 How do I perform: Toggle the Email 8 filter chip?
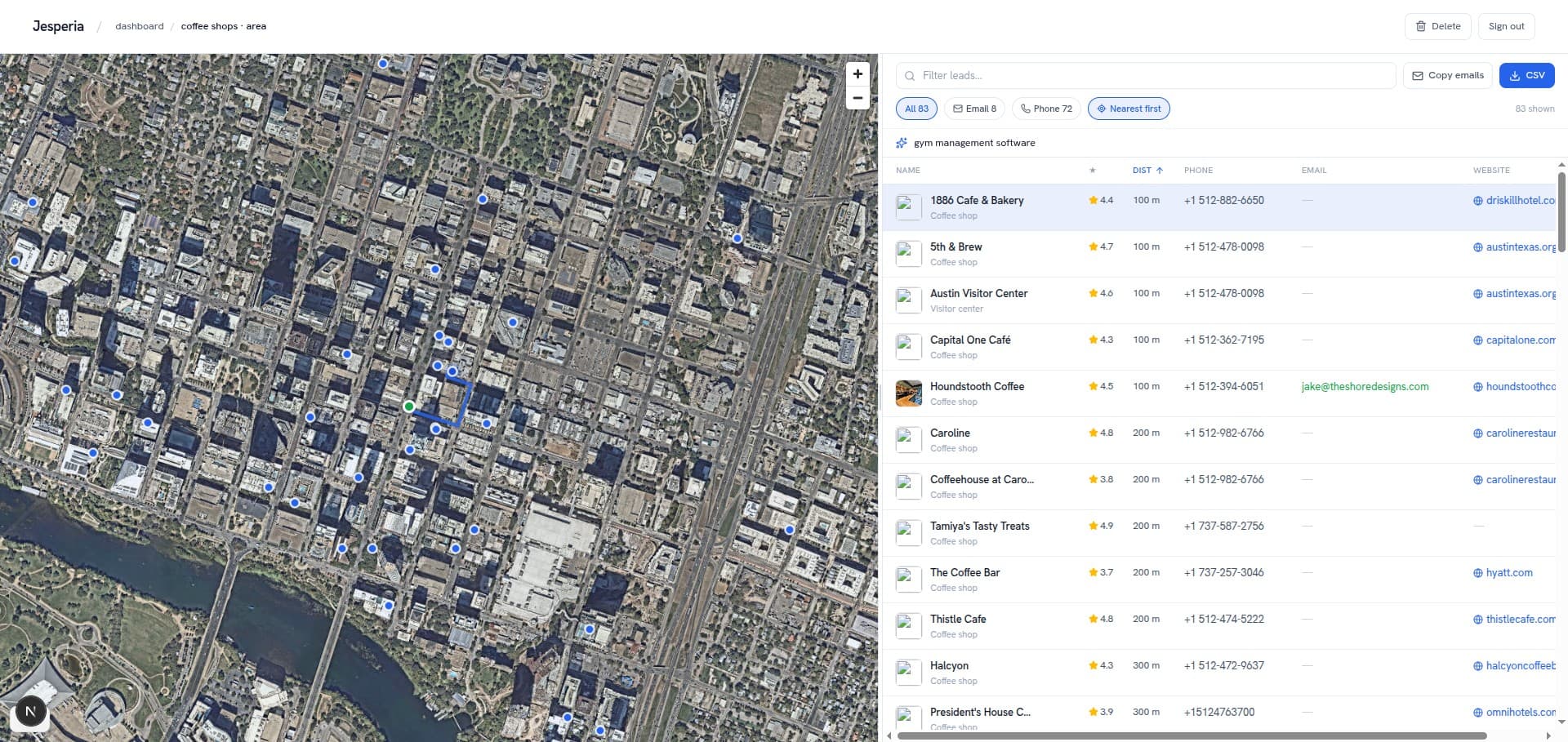pos(974,109)
